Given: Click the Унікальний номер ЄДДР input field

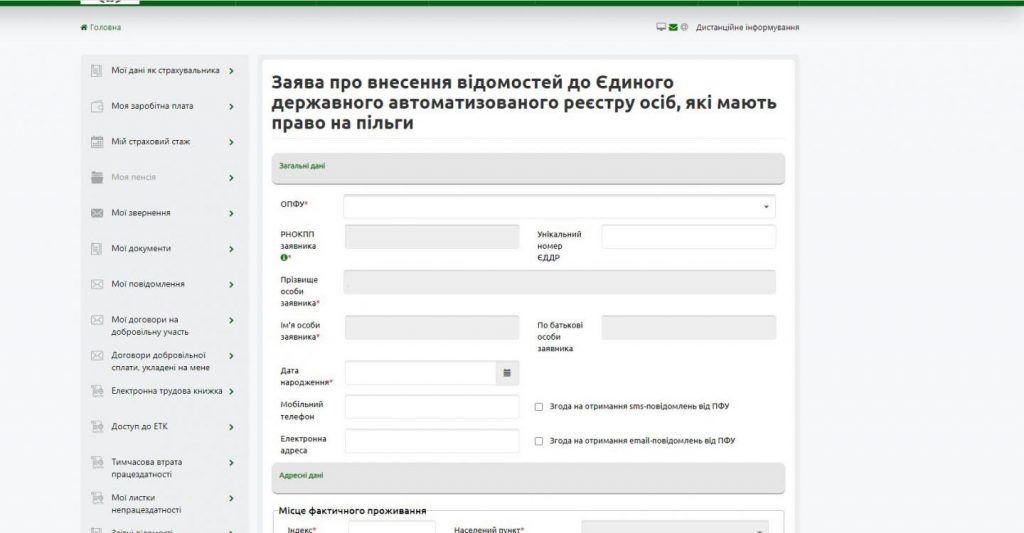Looking at the screenshot, I should click(688, 237).
